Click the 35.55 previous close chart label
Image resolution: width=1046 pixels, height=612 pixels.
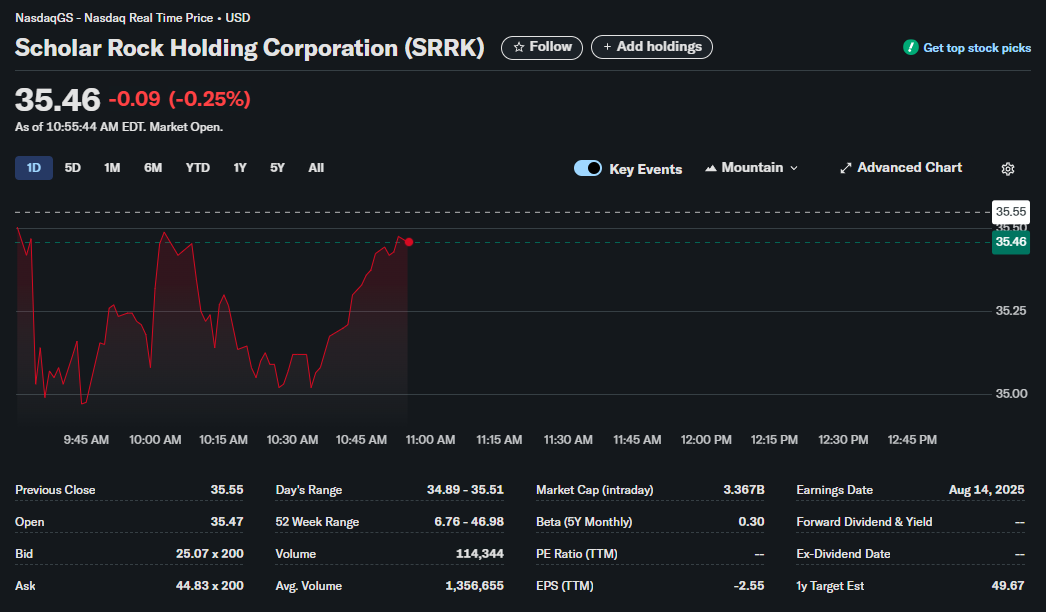[1011, 212]
